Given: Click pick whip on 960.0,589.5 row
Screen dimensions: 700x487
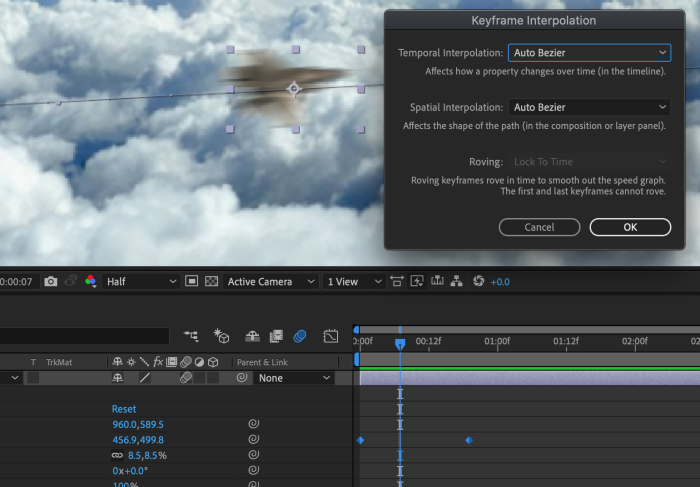Looking at the screenshot, I should (x=254, y=424).
